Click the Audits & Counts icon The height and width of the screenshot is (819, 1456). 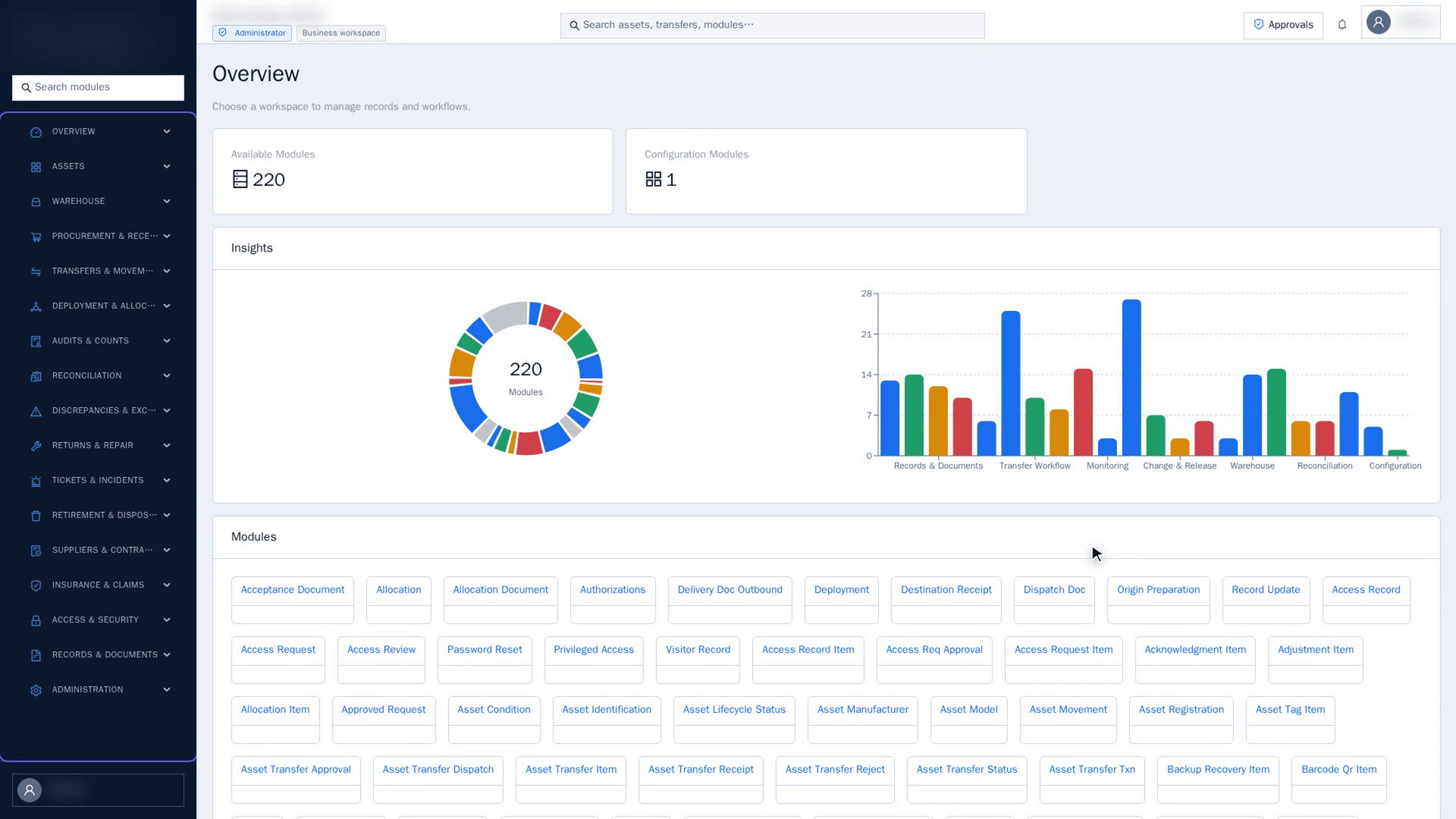(x=36, y=341)
